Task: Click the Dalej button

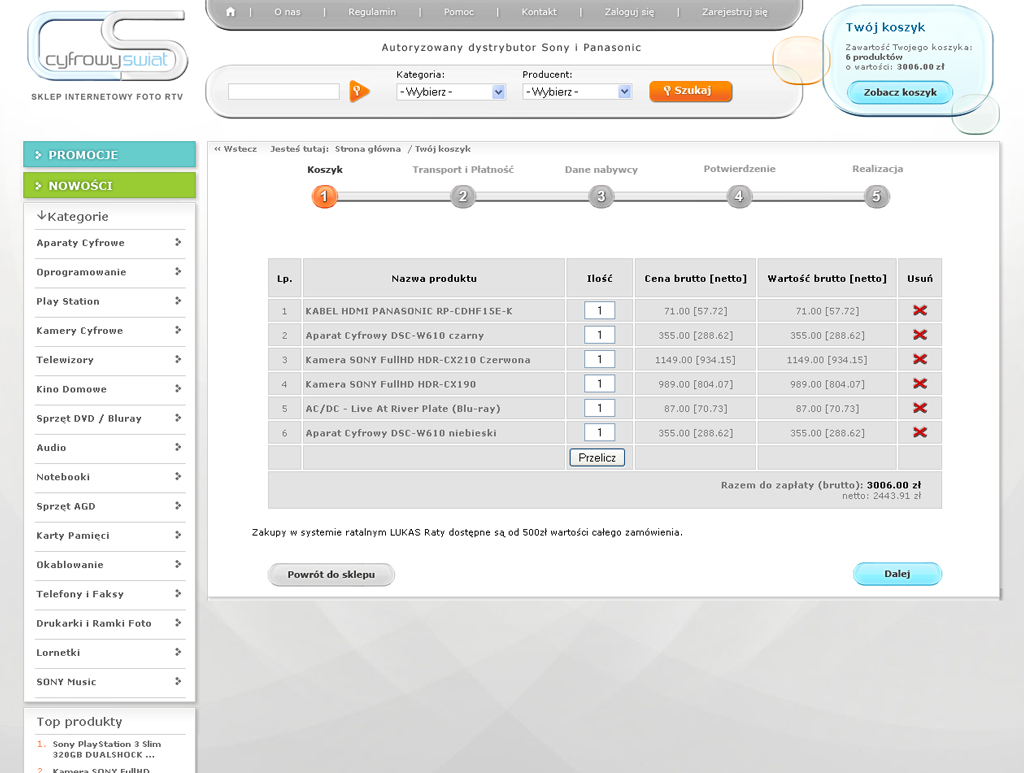Action: pyautogui.click(x=897, y=574)
